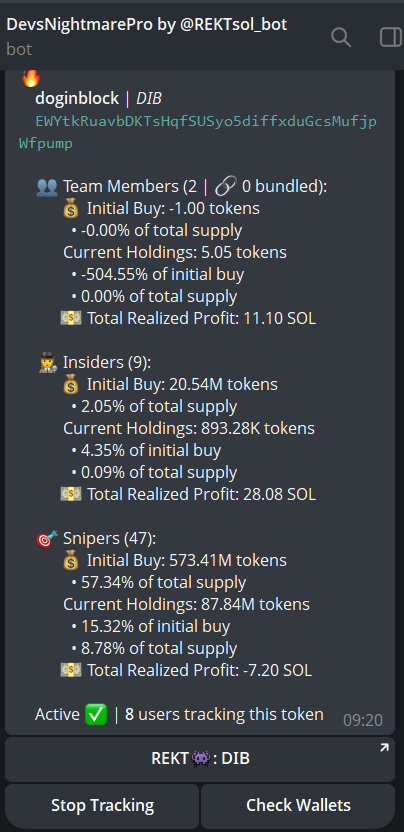Click the green Active checkmark emoji
404x832 pixels.
[96, 715]
